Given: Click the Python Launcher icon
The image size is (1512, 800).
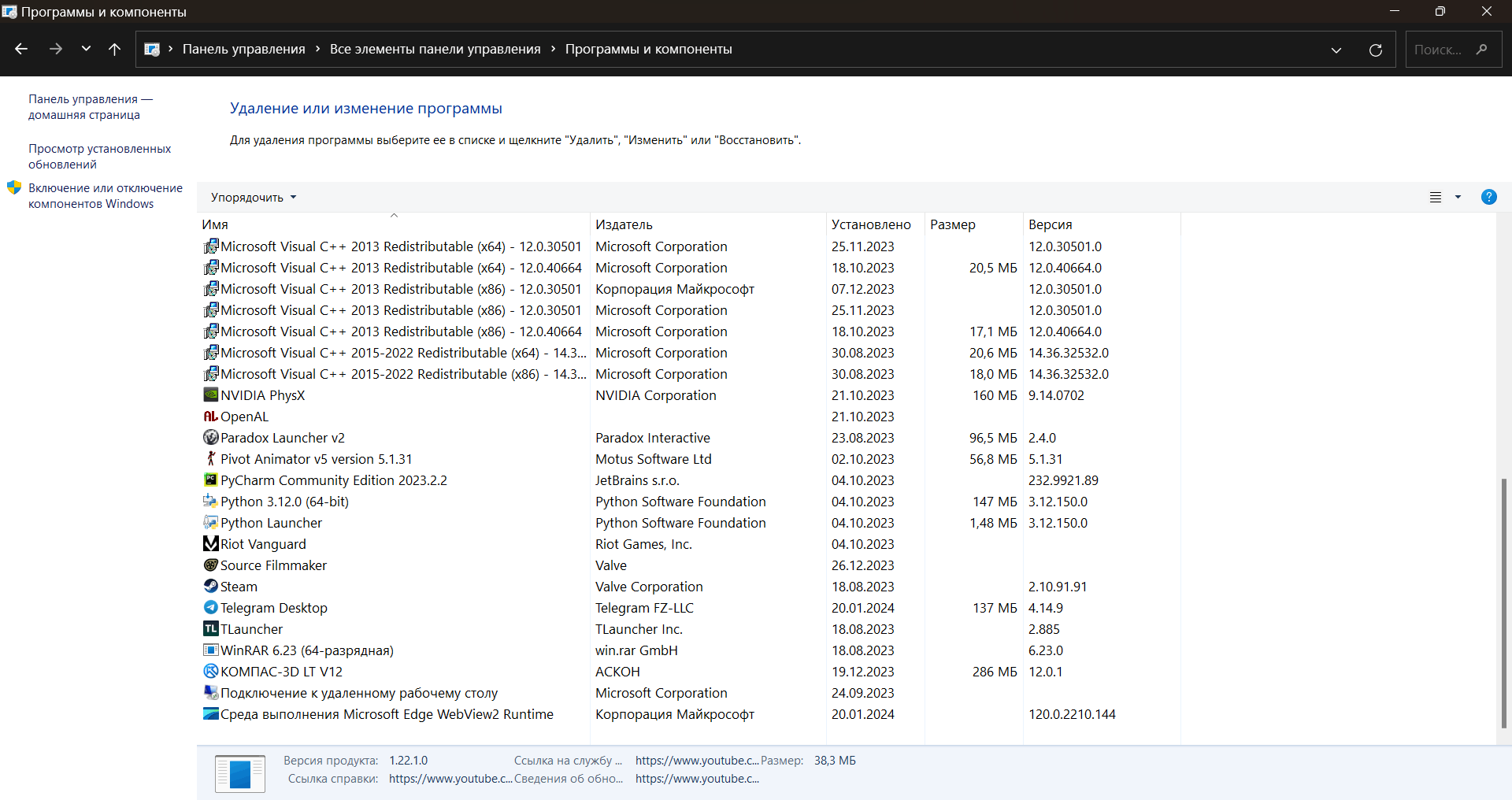Looking at the screenshot, I should point(211,522).
